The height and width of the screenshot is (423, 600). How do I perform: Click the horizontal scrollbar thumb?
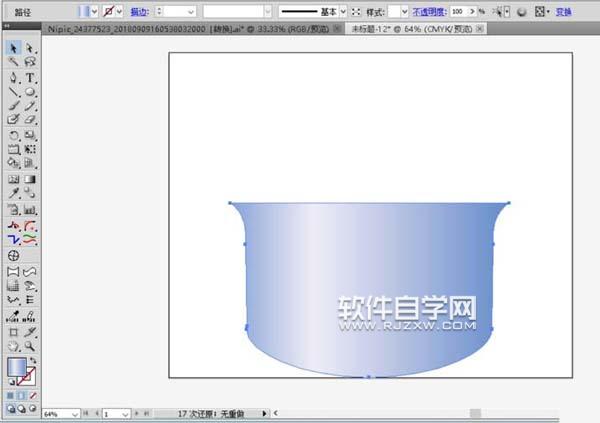click(x=475, y=413)
